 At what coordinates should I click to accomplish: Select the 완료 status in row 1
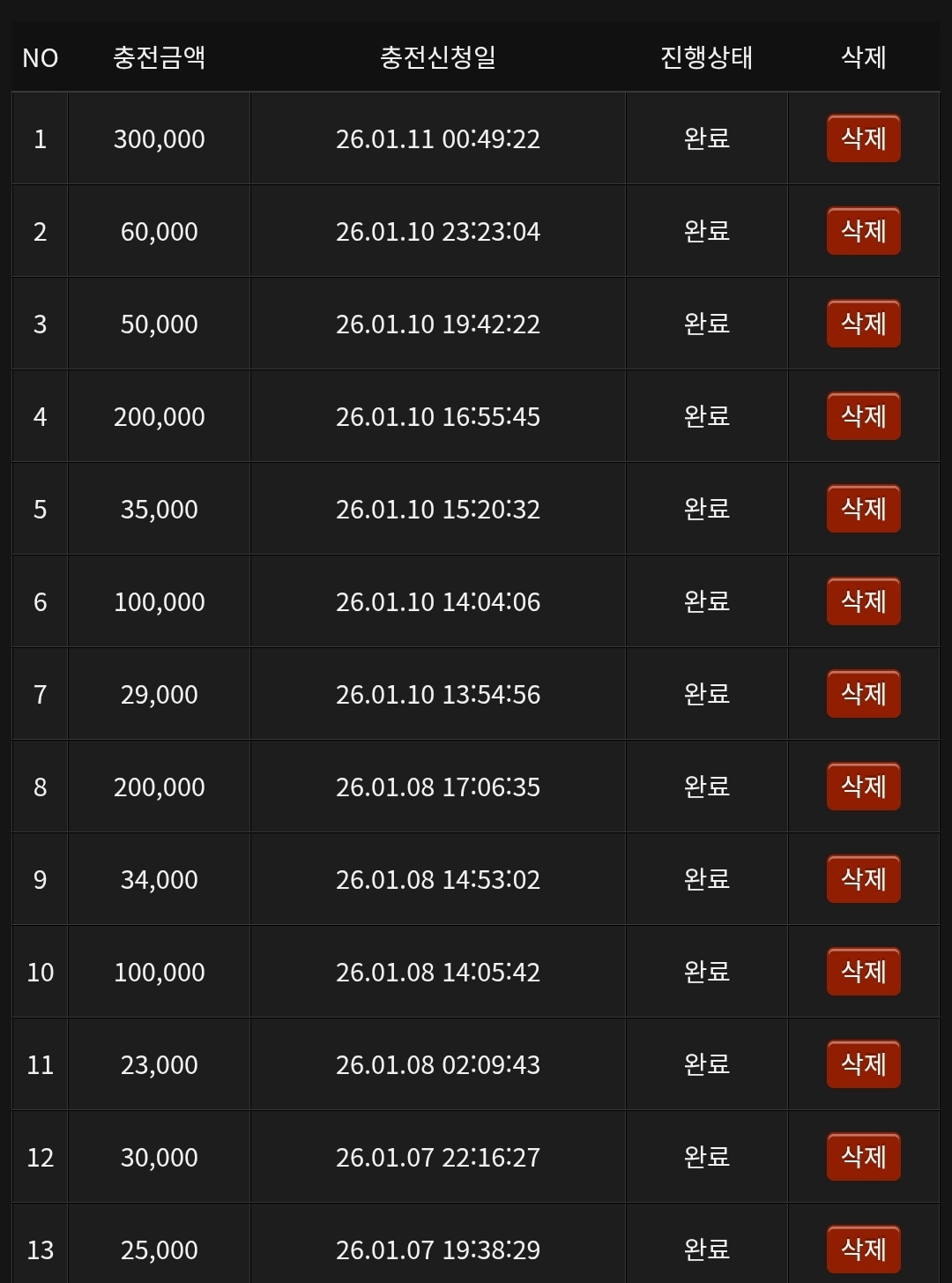click(706, 138)
